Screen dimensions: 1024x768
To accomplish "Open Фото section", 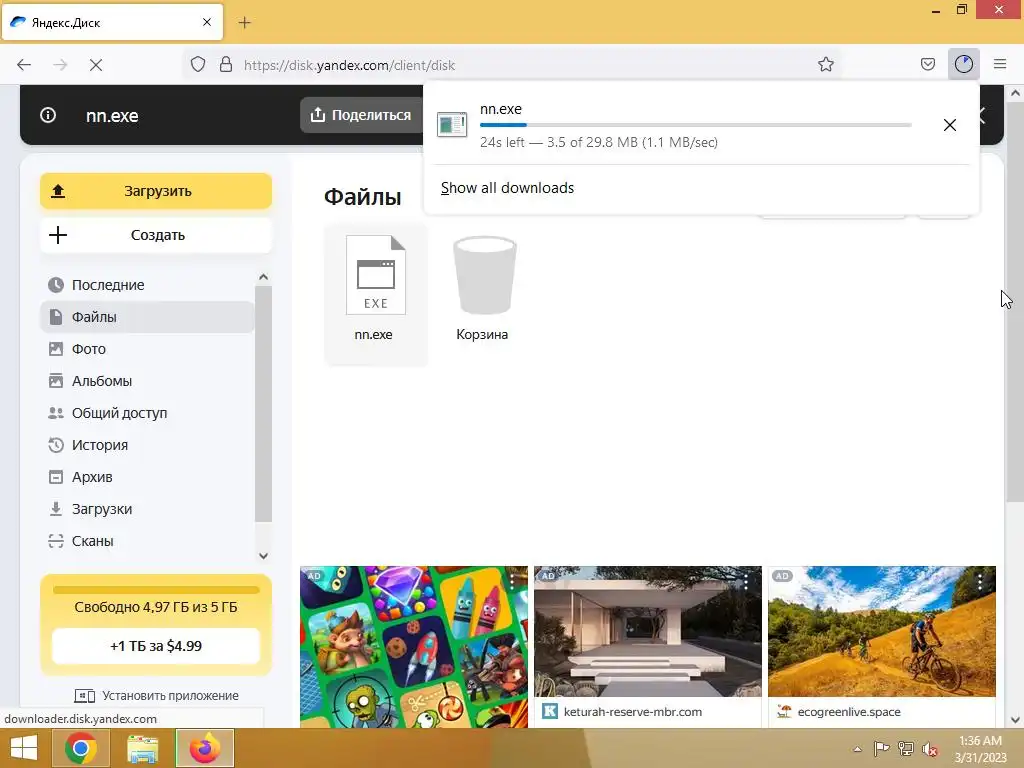I will coord(148,349).
